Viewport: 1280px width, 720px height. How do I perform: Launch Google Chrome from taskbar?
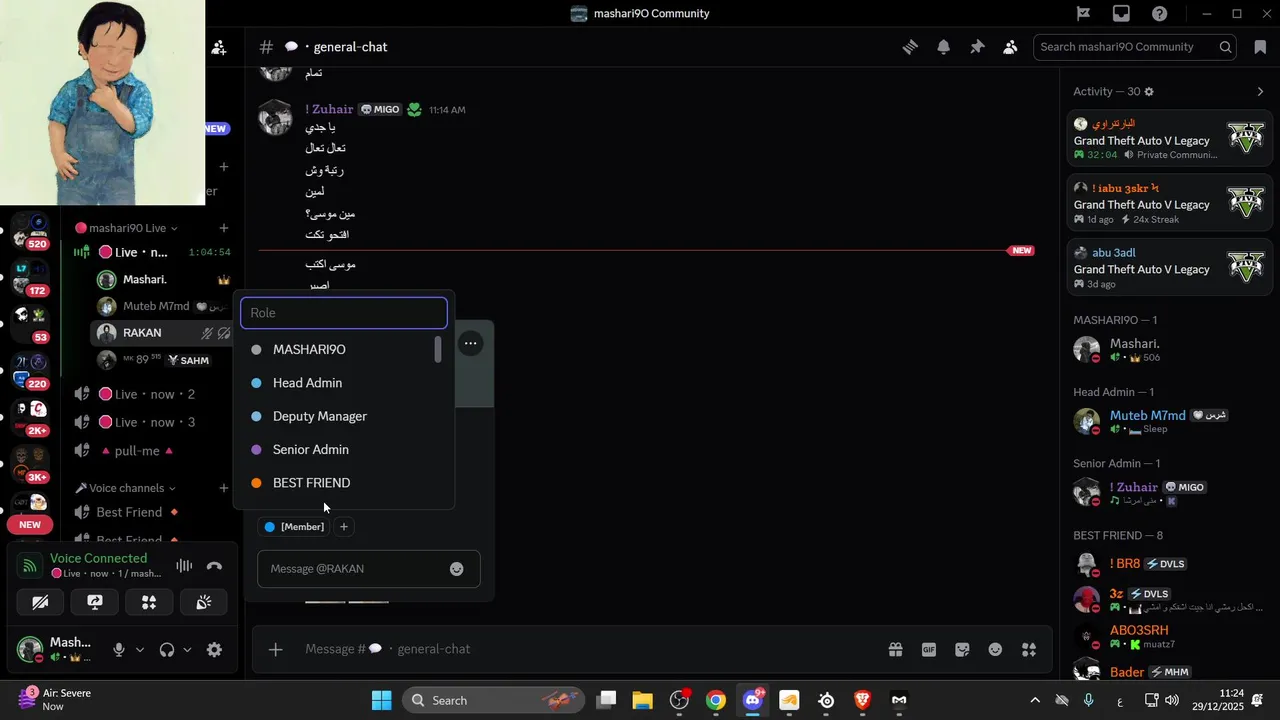tap(716, 700)
